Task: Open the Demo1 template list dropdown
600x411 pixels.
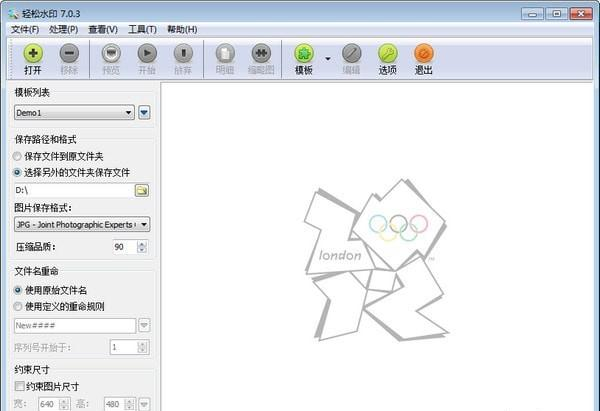Action: pyautogui.click(x=74, y=113)
